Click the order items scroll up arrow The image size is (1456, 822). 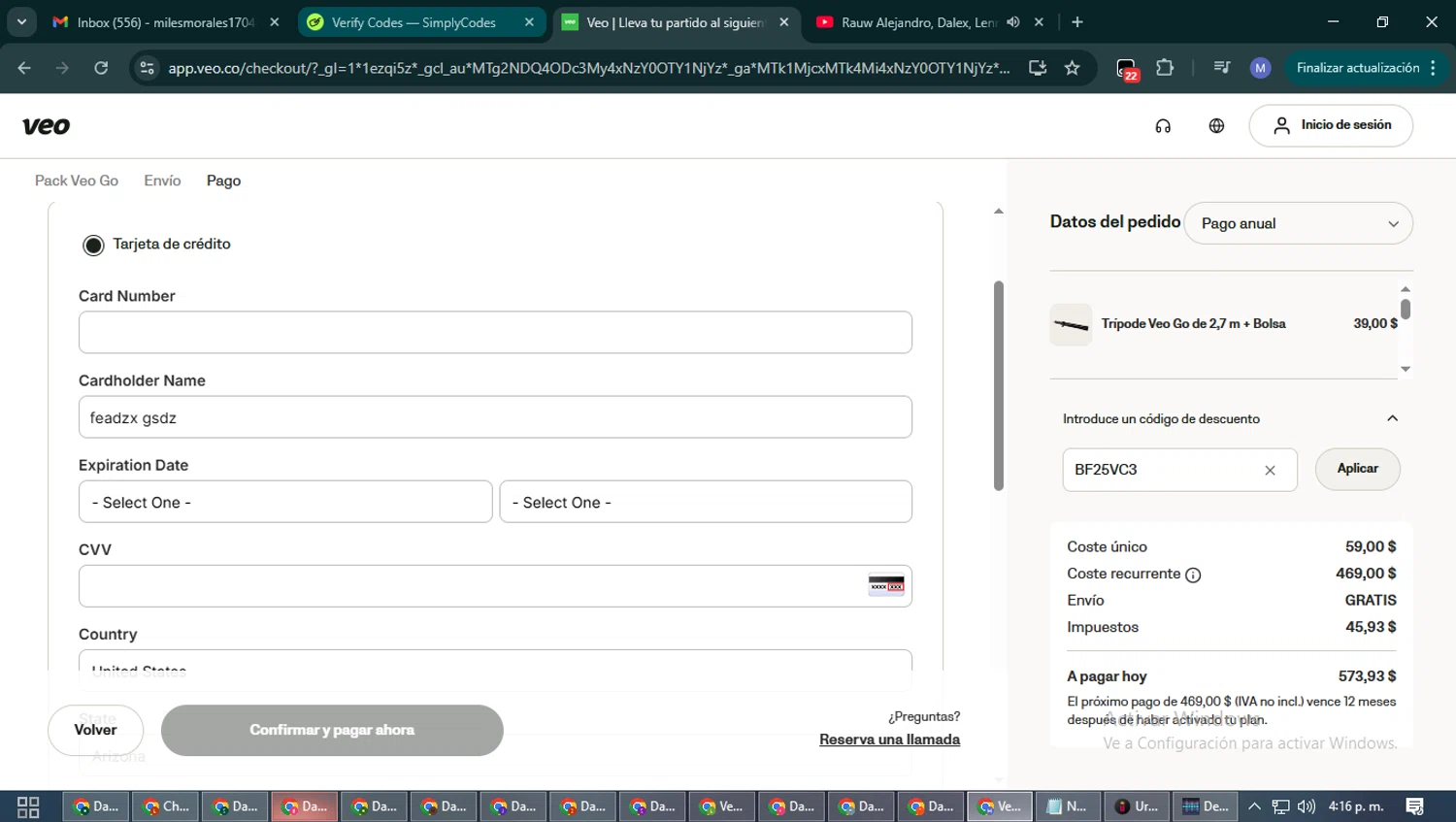pos(1405,289)
